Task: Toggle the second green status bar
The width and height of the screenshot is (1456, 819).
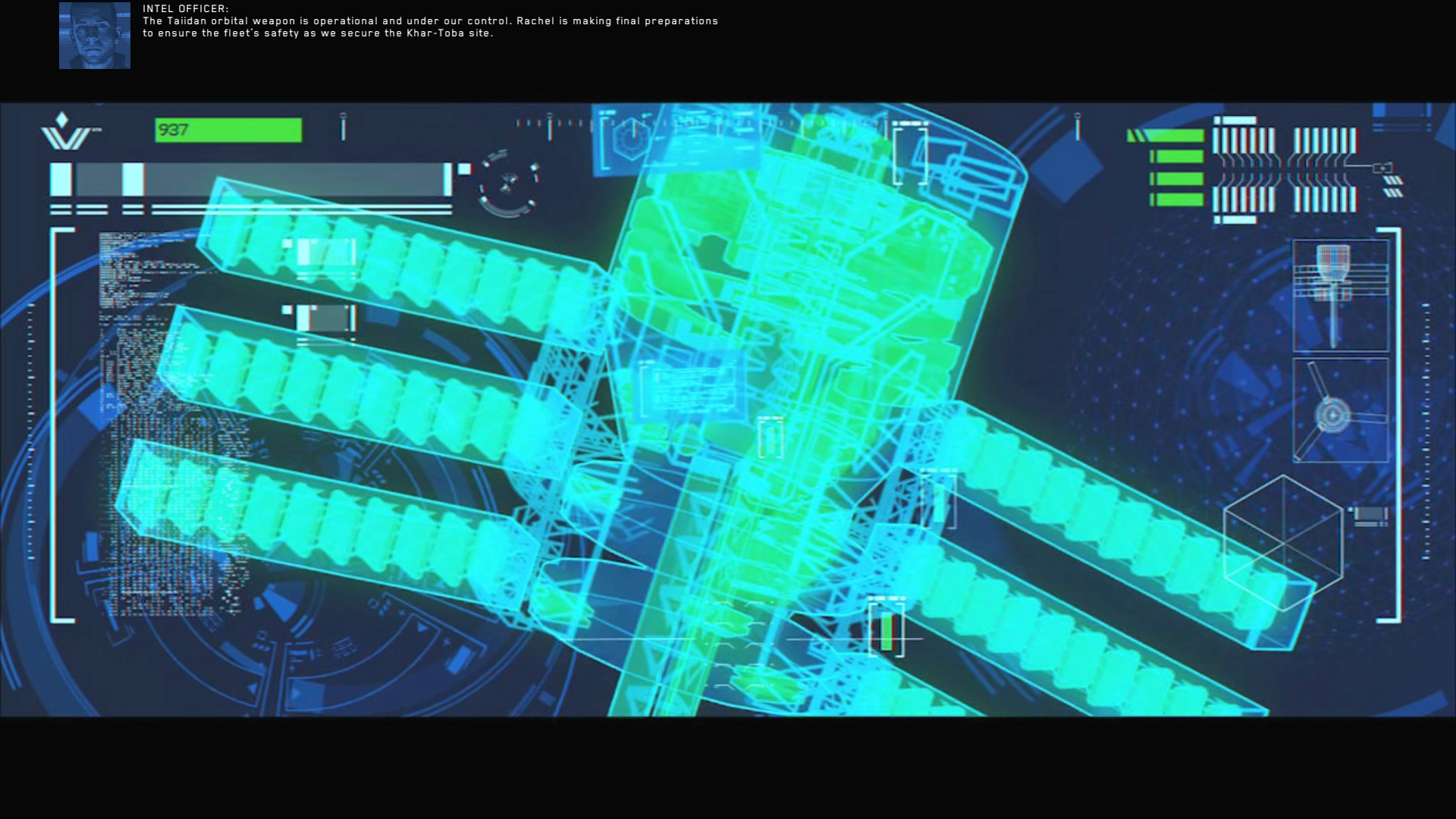Action: click(1176, 157)
